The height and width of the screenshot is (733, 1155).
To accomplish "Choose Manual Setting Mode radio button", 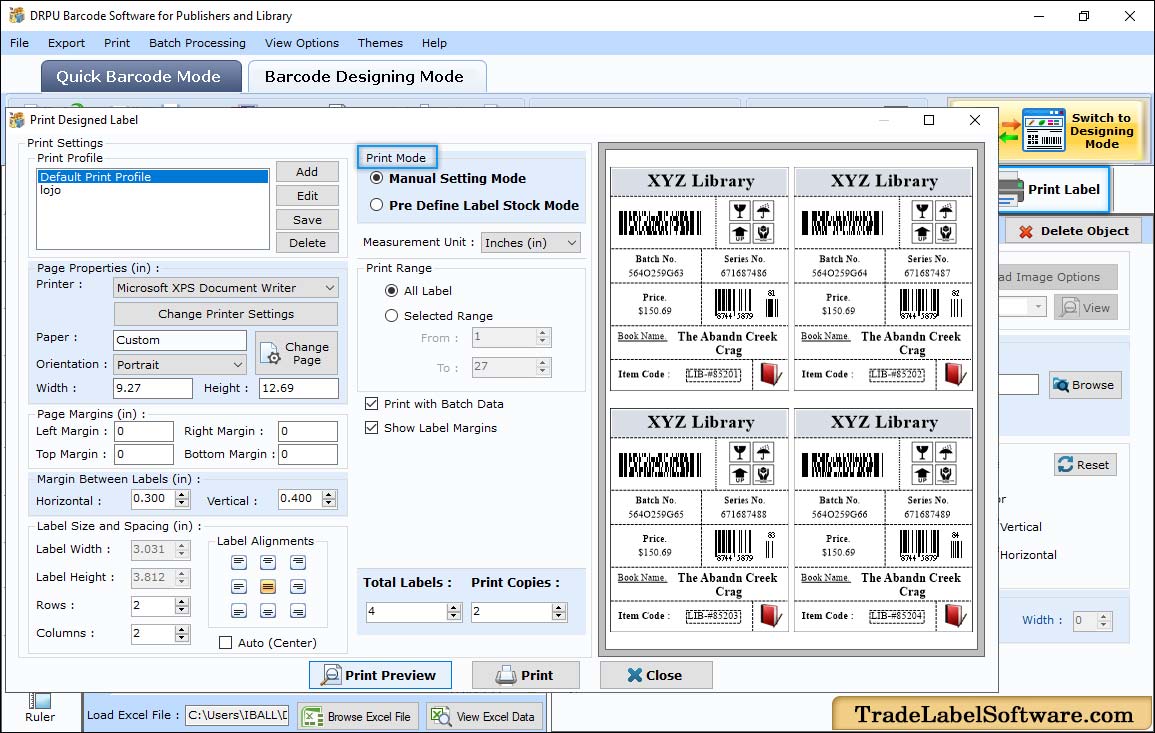I will pyautogui.click(x=376, y=178).
